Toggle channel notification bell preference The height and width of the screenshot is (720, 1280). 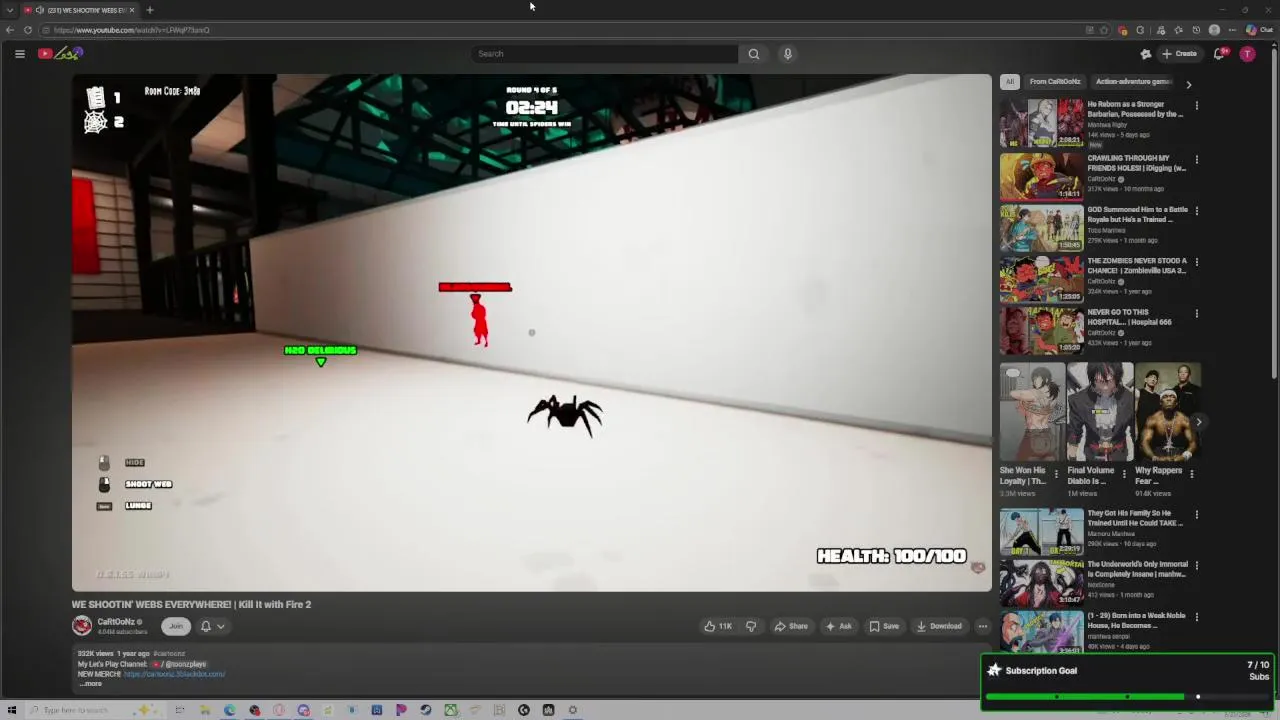click(206, 626)
